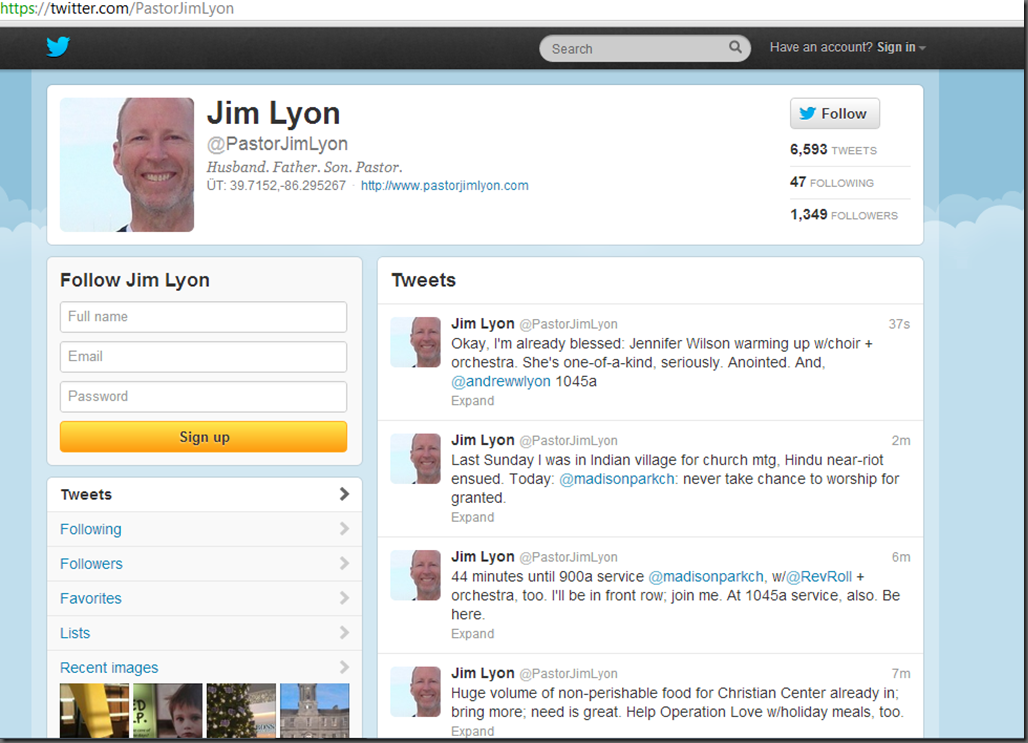Open the first recent image with yellow beam
Image resolution: width=1028 pixels, height=743 pixels.
(x=94, y=711)
